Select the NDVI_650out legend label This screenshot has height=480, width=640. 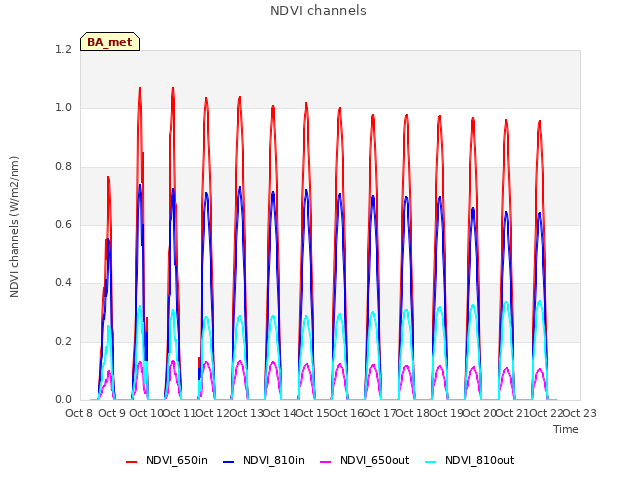click(x=374, y=460)
